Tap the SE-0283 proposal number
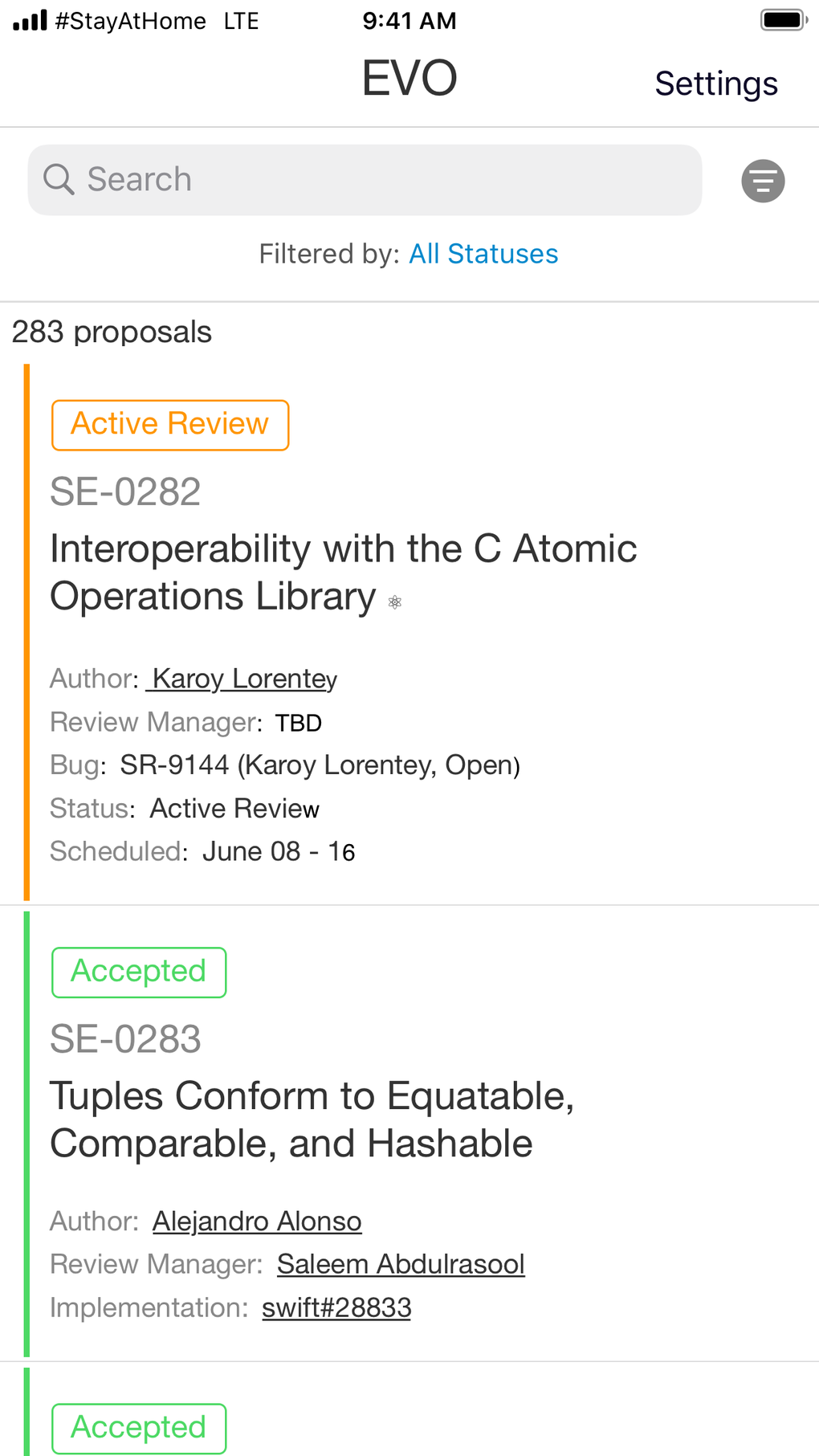The width and height of the screenshot is (819, 1456). tap(125, 1039)
